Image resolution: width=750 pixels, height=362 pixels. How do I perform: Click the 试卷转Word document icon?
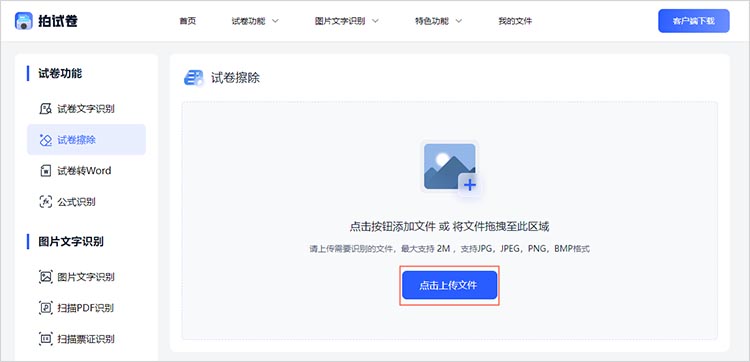[45, 171]
